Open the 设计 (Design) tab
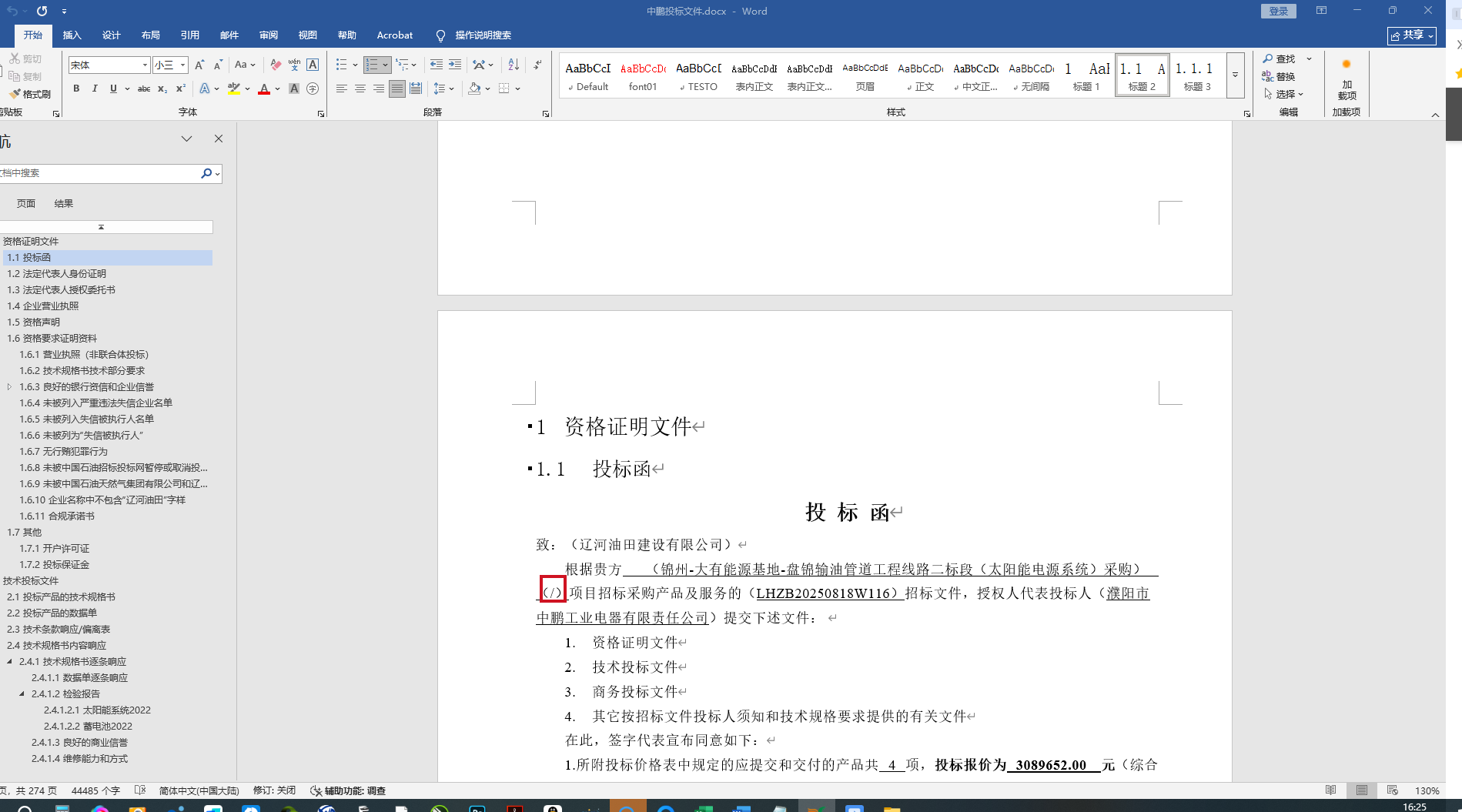Image resolution: width=1462 pixels, height=812 pixels. (112, 35)
